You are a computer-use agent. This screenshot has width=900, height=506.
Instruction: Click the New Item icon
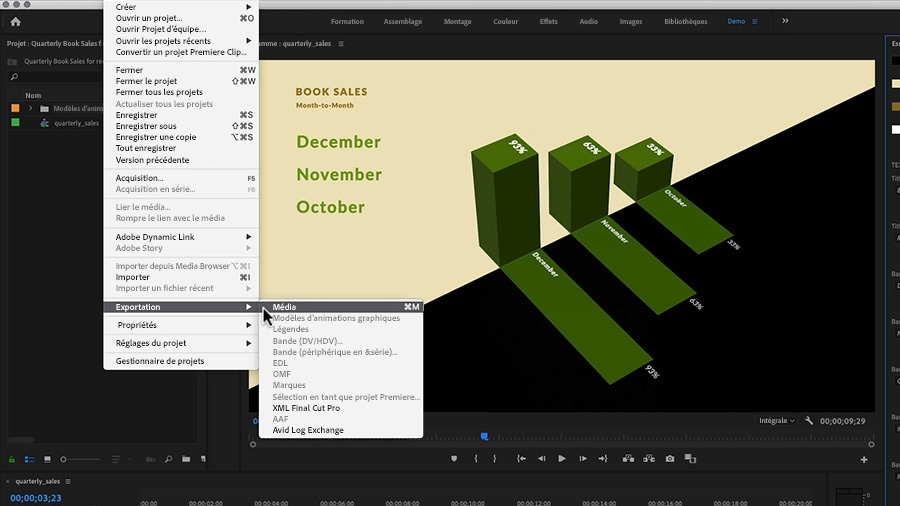tap(203, 459)
